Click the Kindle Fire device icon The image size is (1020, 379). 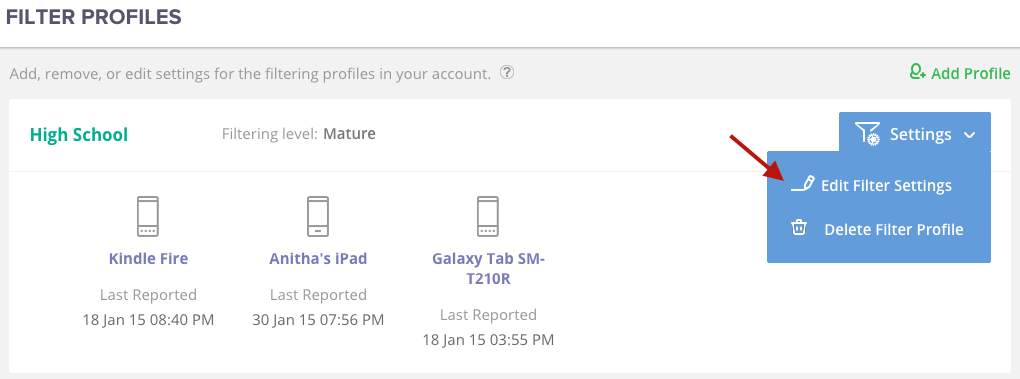(148, 216)
